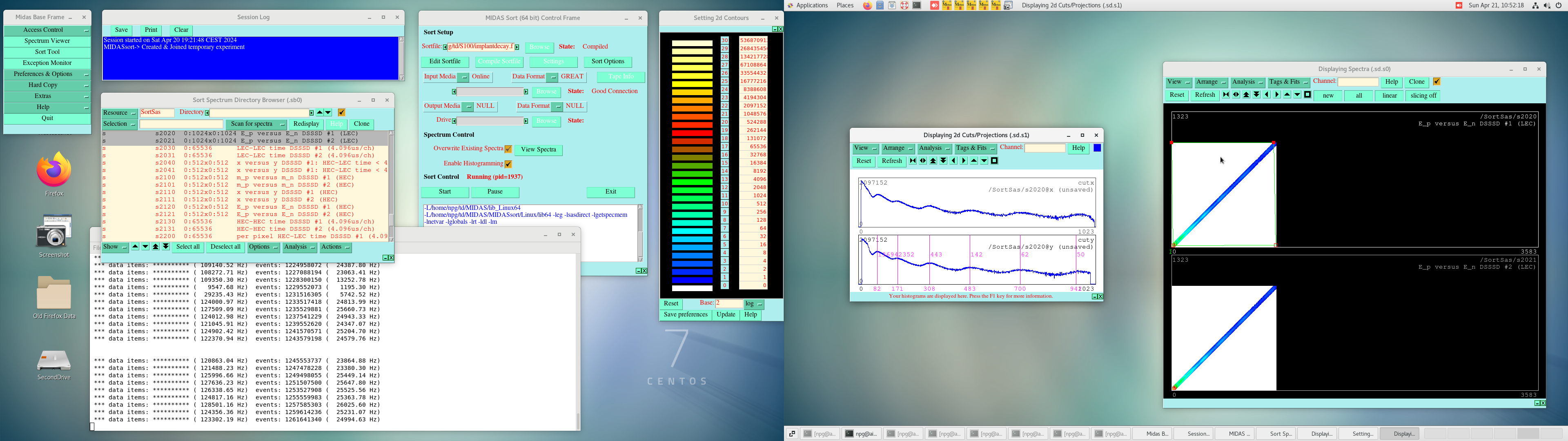Click compress-horizontal arrows icon in 2d Cuts window
The image size is (1568, 441).
point(913,161)
